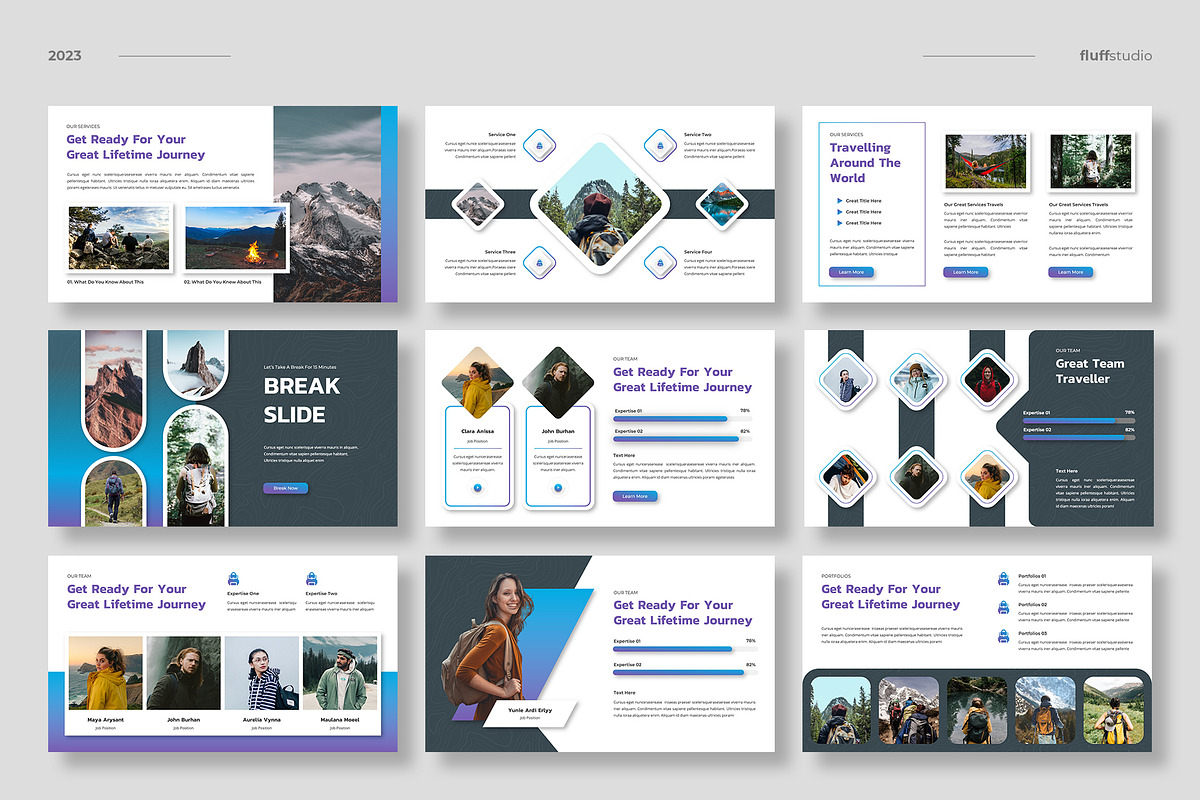
Task: Select the photo of hikers sitting on an overlook
Action: click(120, 238)
